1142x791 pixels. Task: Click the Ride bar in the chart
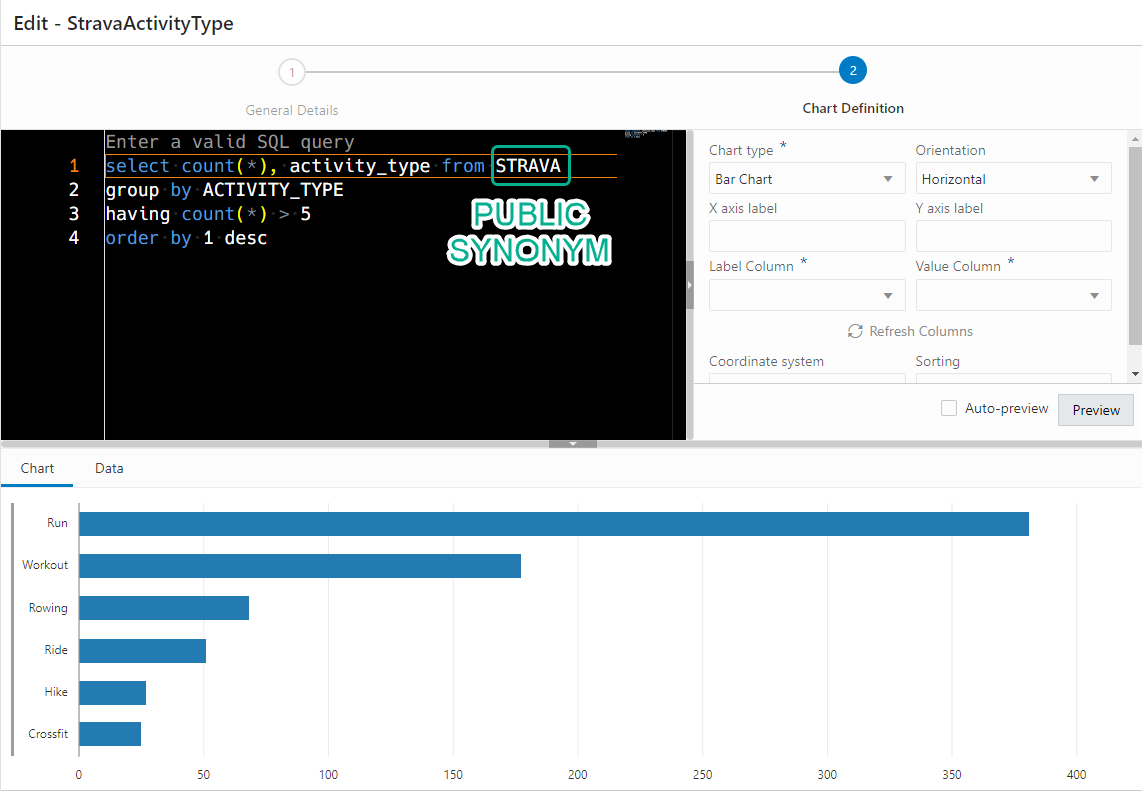143,650
